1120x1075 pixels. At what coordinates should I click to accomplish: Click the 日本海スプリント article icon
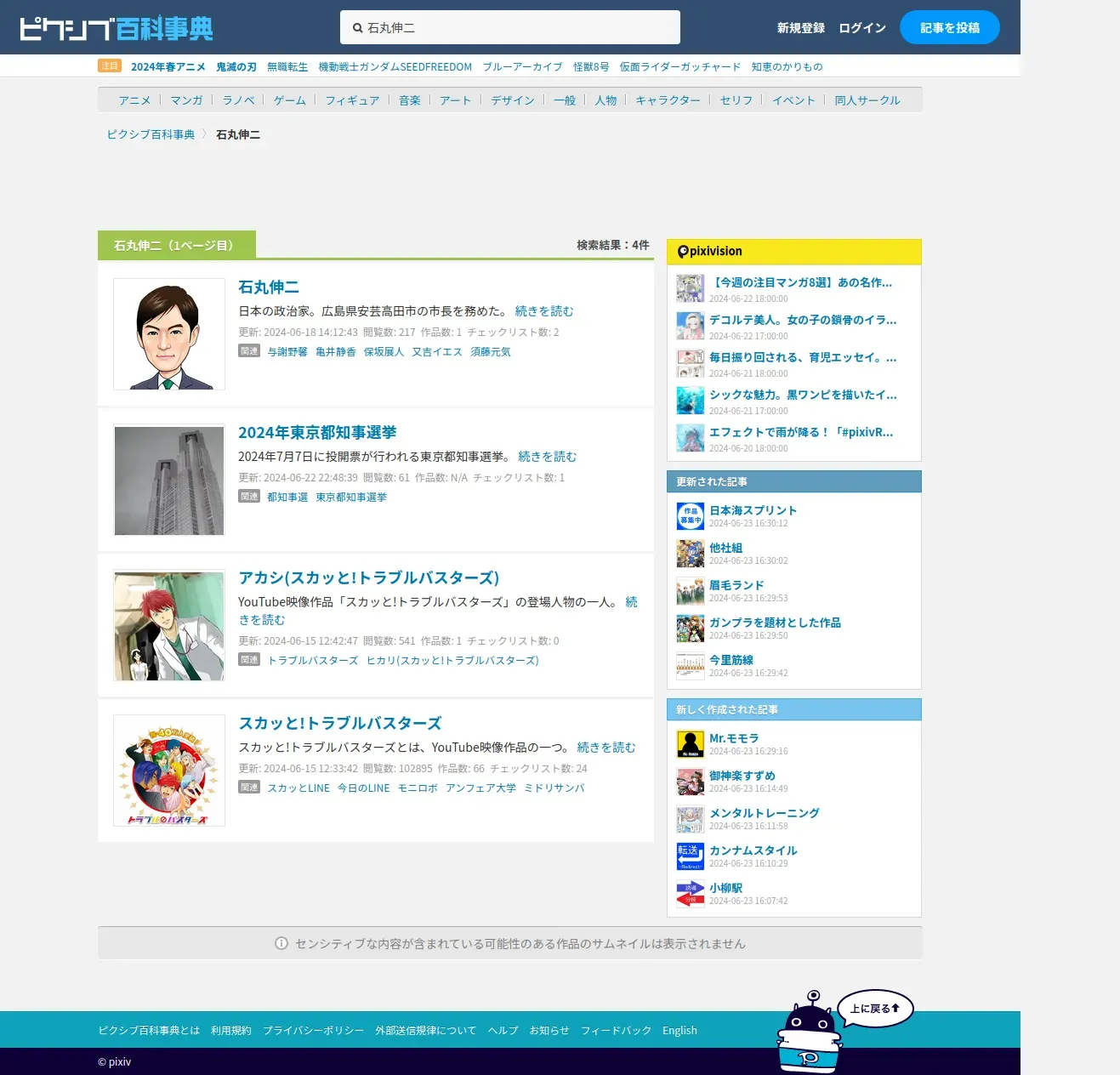pyautogui.click(x=690, y=516)
